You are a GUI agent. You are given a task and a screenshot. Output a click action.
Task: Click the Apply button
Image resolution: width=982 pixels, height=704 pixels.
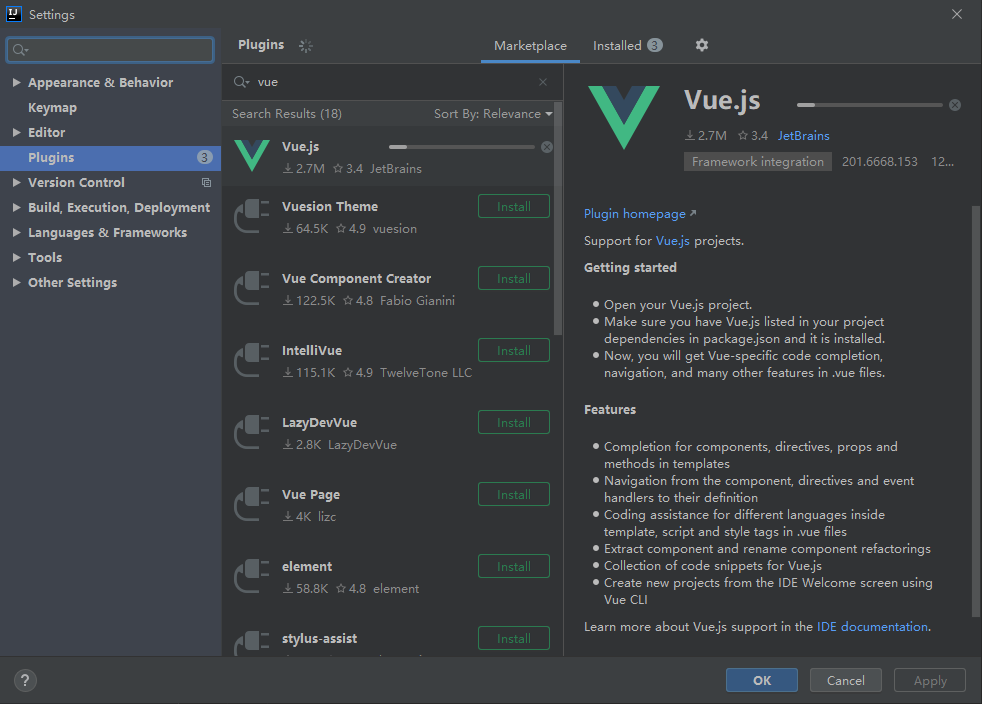click(929, 680)
